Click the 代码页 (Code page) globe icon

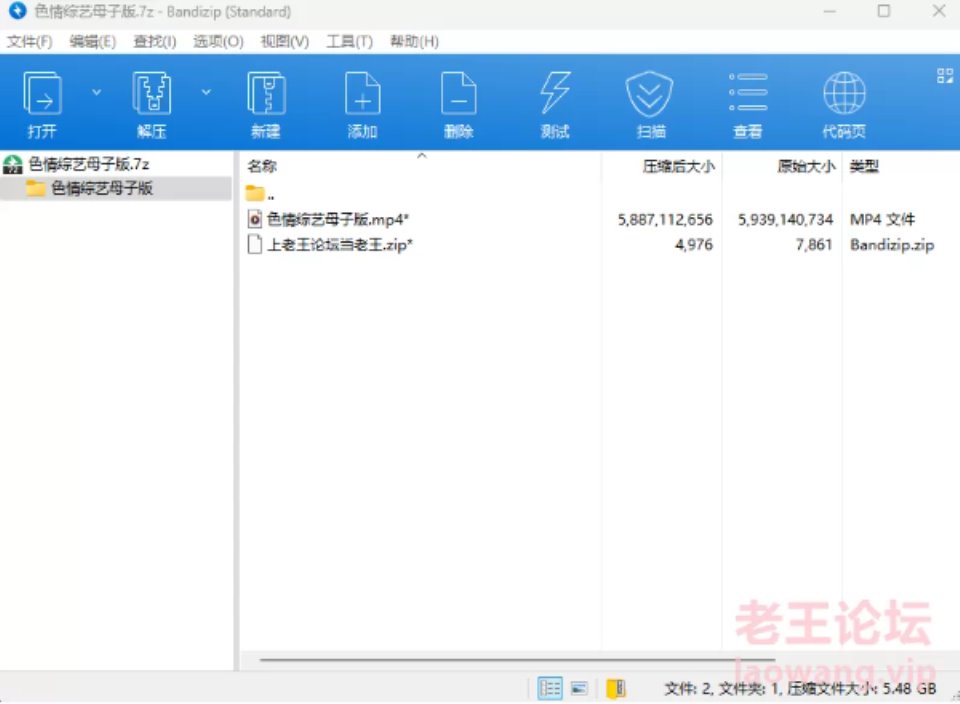click(844, 93)
